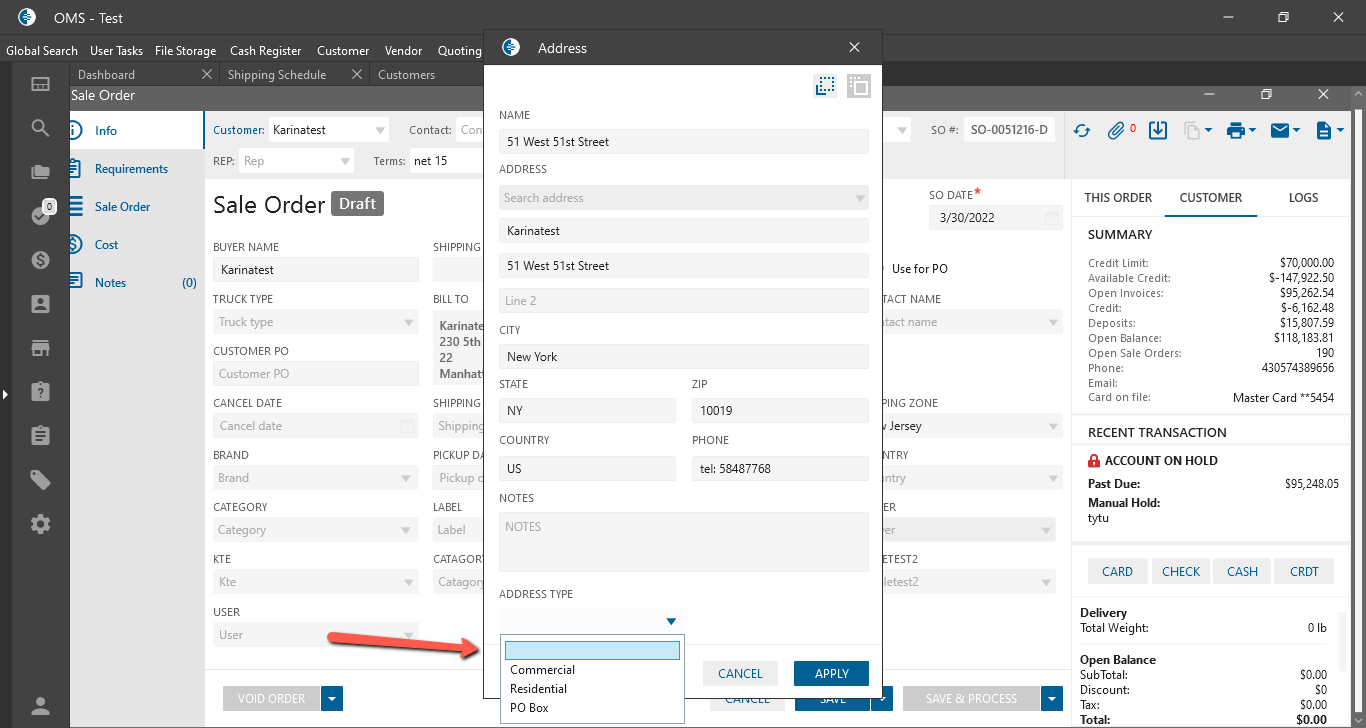The height and width of the screenshot is (728, 1366).
Task: Select the blank address type option
Action: [x=592, y=650]
